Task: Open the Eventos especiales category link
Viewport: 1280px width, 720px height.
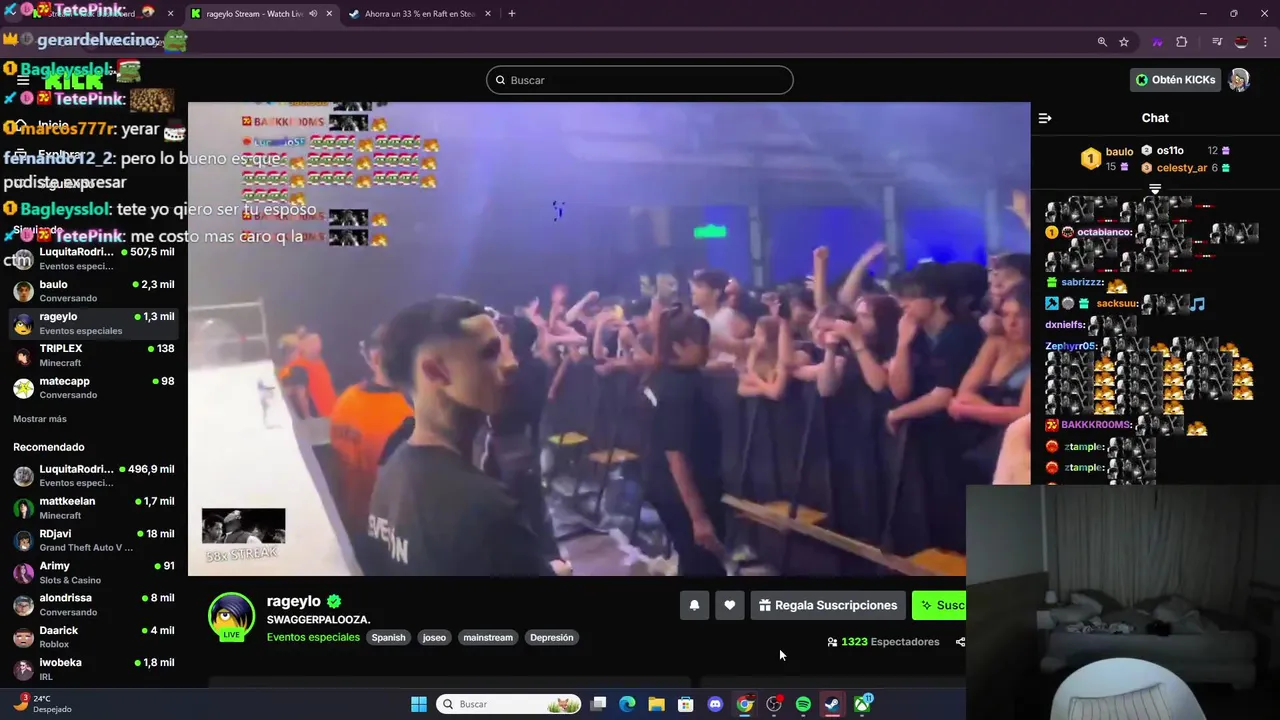Action: click(313, 637)
